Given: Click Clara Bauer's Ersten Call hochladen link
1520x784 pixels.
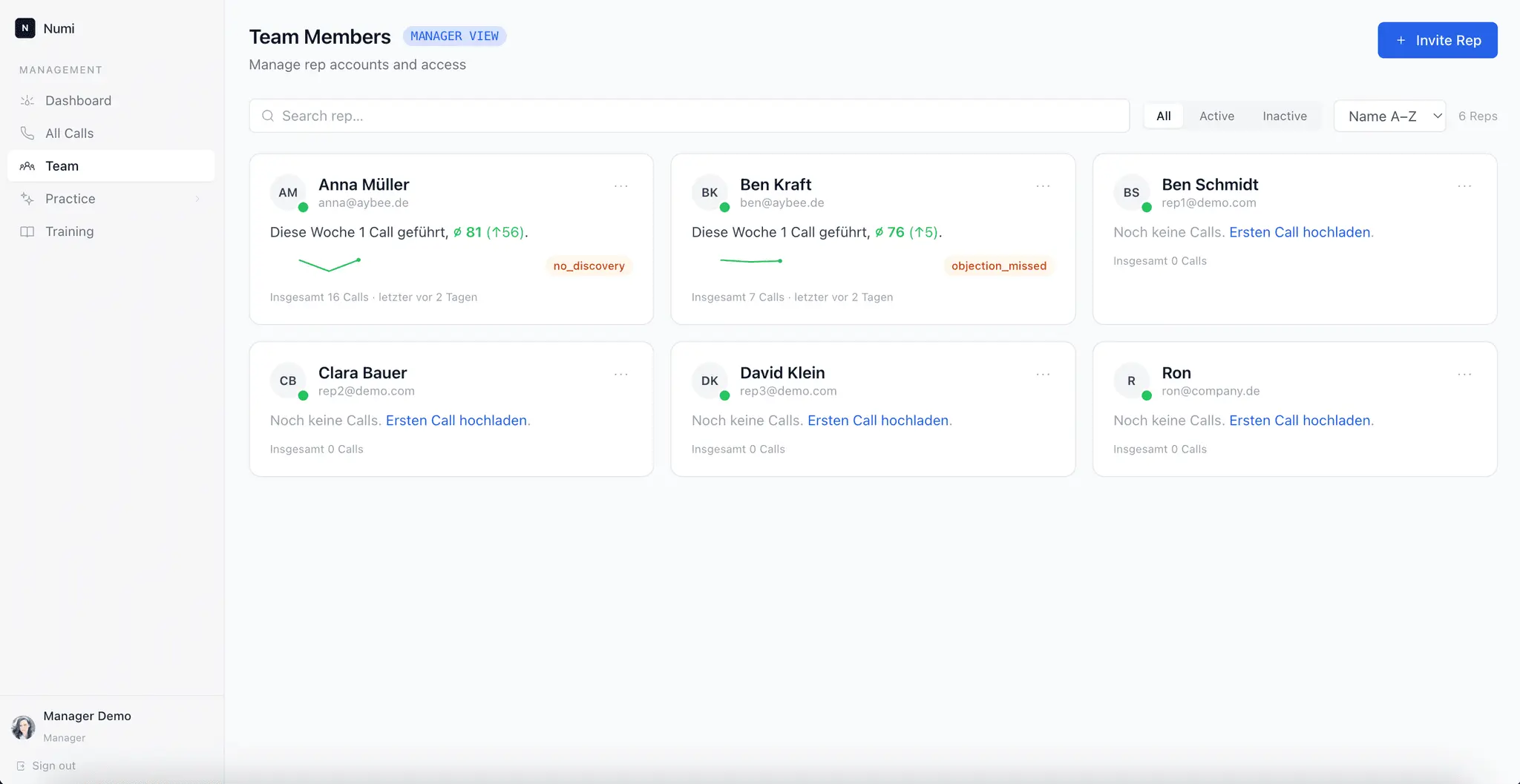Looking at the screenshot, I should (x=456, y=421).
